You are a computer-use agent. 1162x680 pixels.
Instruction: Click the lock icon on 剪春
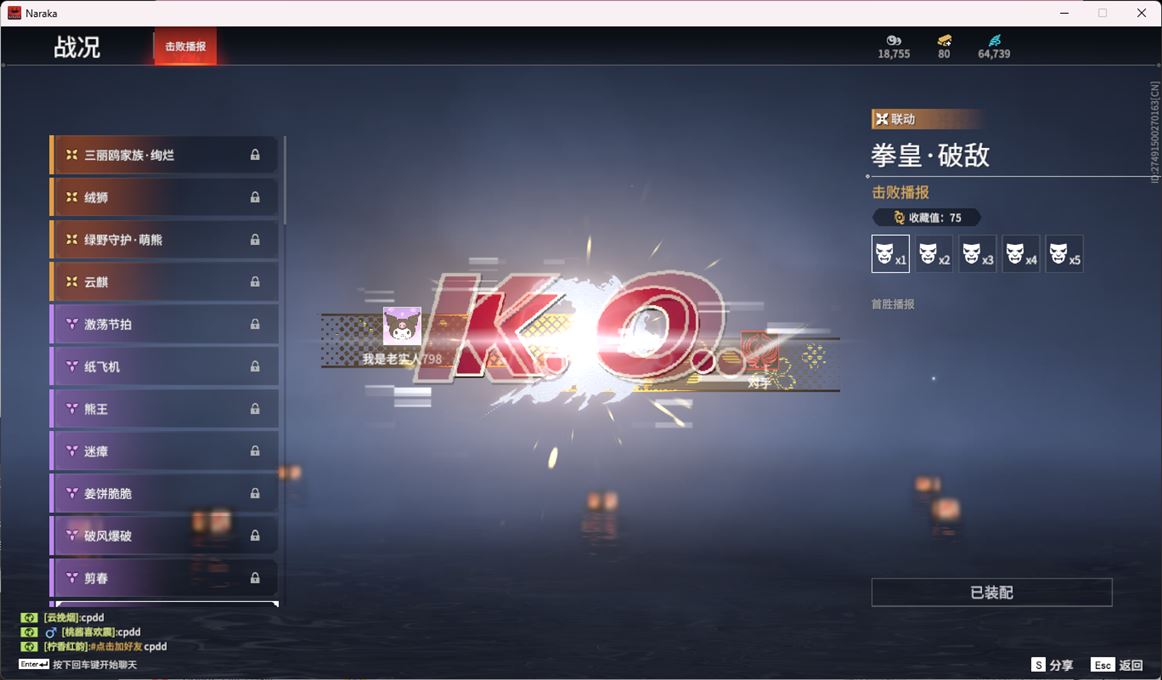tap(255, 577)
